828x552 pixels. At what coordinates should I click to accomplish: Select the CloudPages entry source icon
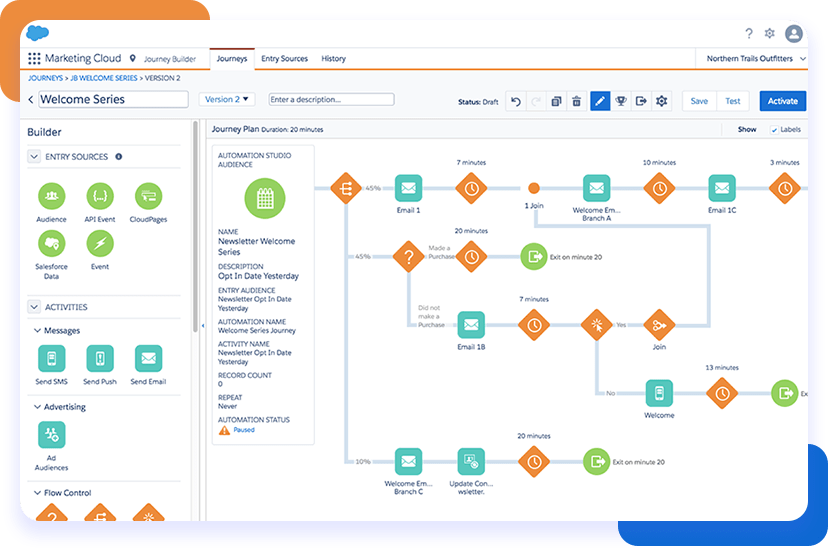[148, 196]
